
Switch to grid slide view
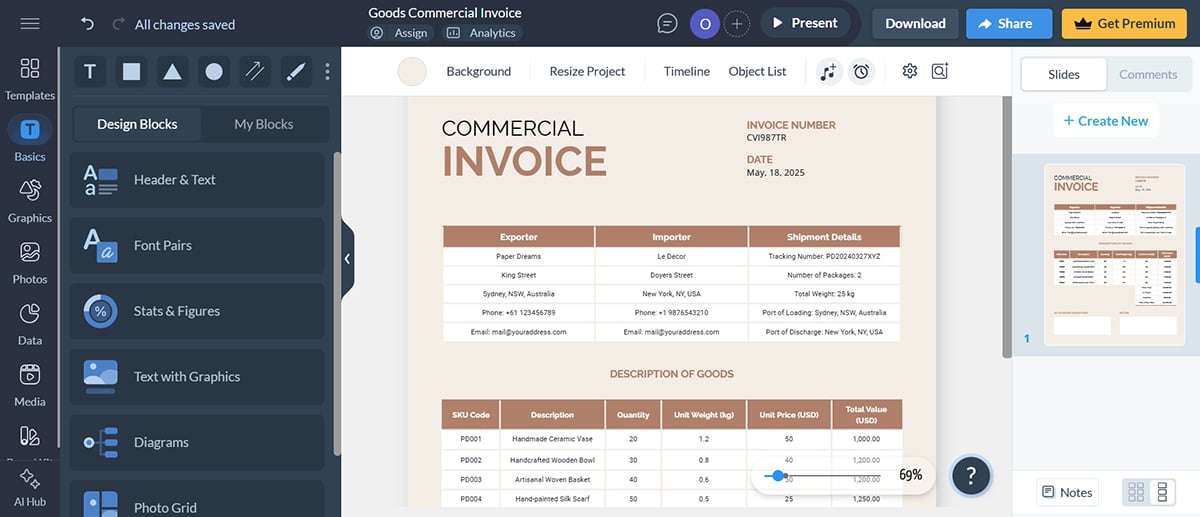point(1136,492)
